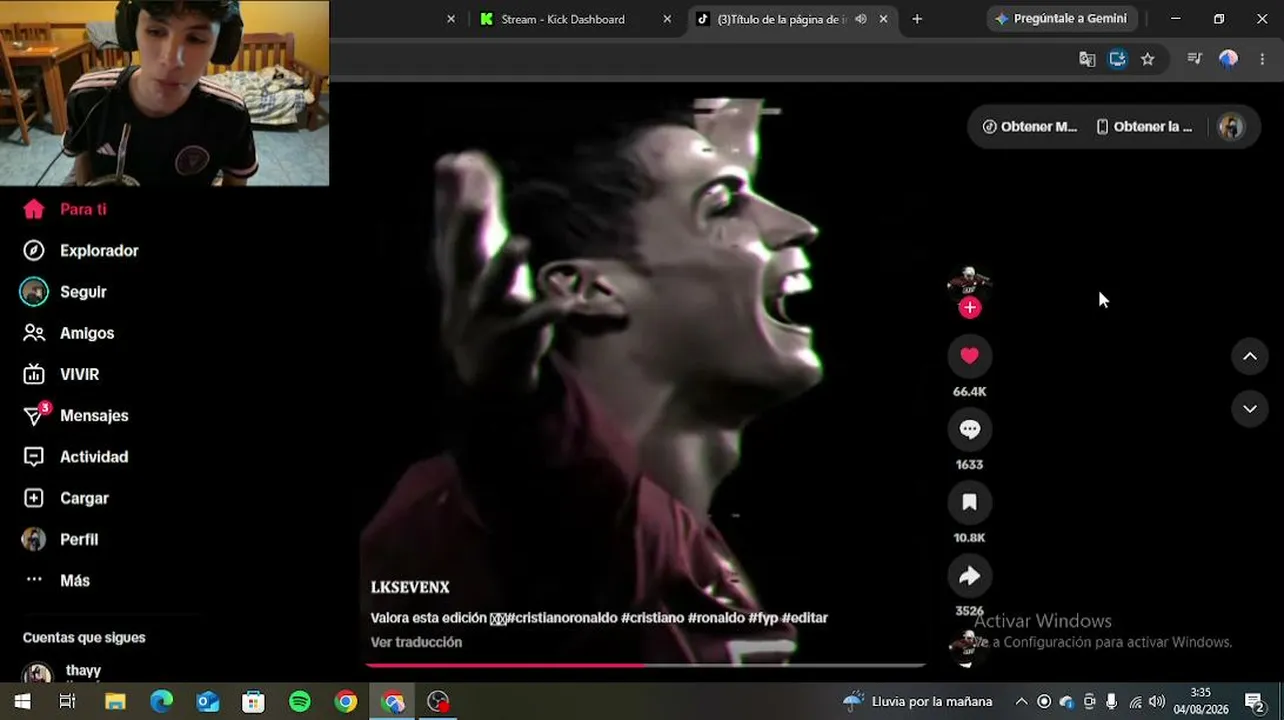This screenshot has height=720, width=1284.
Task: Launch File Explorer from the taskbar
Action: click(x=115, y=702)
